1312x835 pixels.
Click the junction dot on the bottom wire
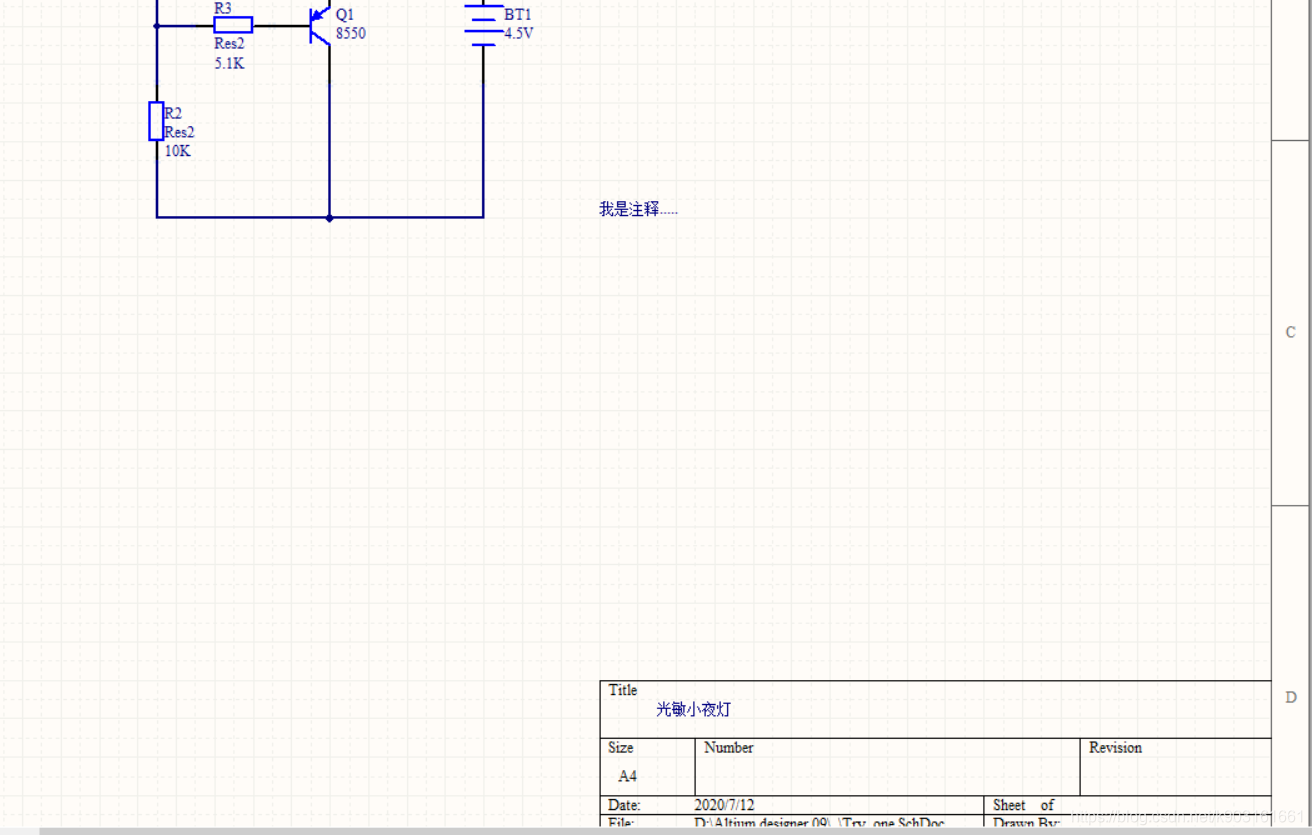pos(329,217)
